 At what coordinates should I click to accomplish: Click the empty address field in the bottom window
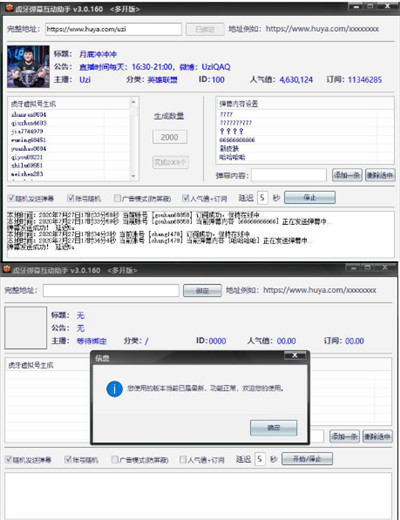pos(111,291)
